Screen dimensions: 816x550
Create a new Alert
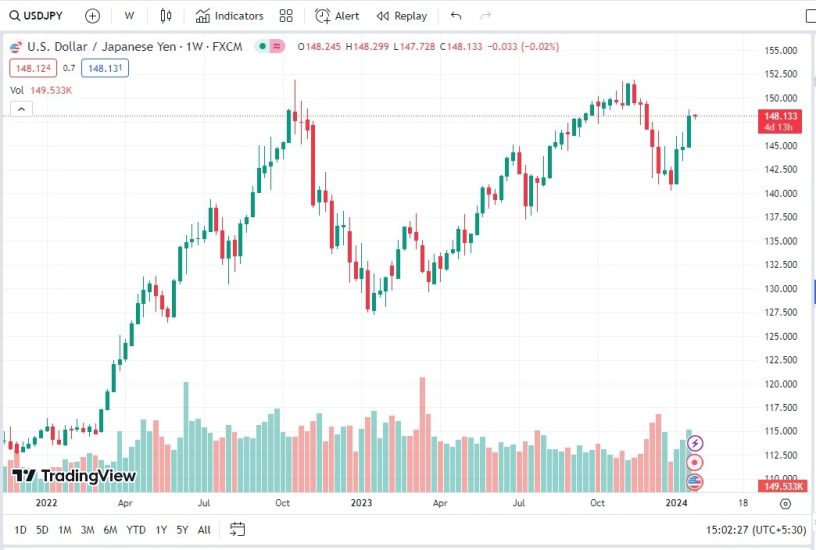[337, 16]
